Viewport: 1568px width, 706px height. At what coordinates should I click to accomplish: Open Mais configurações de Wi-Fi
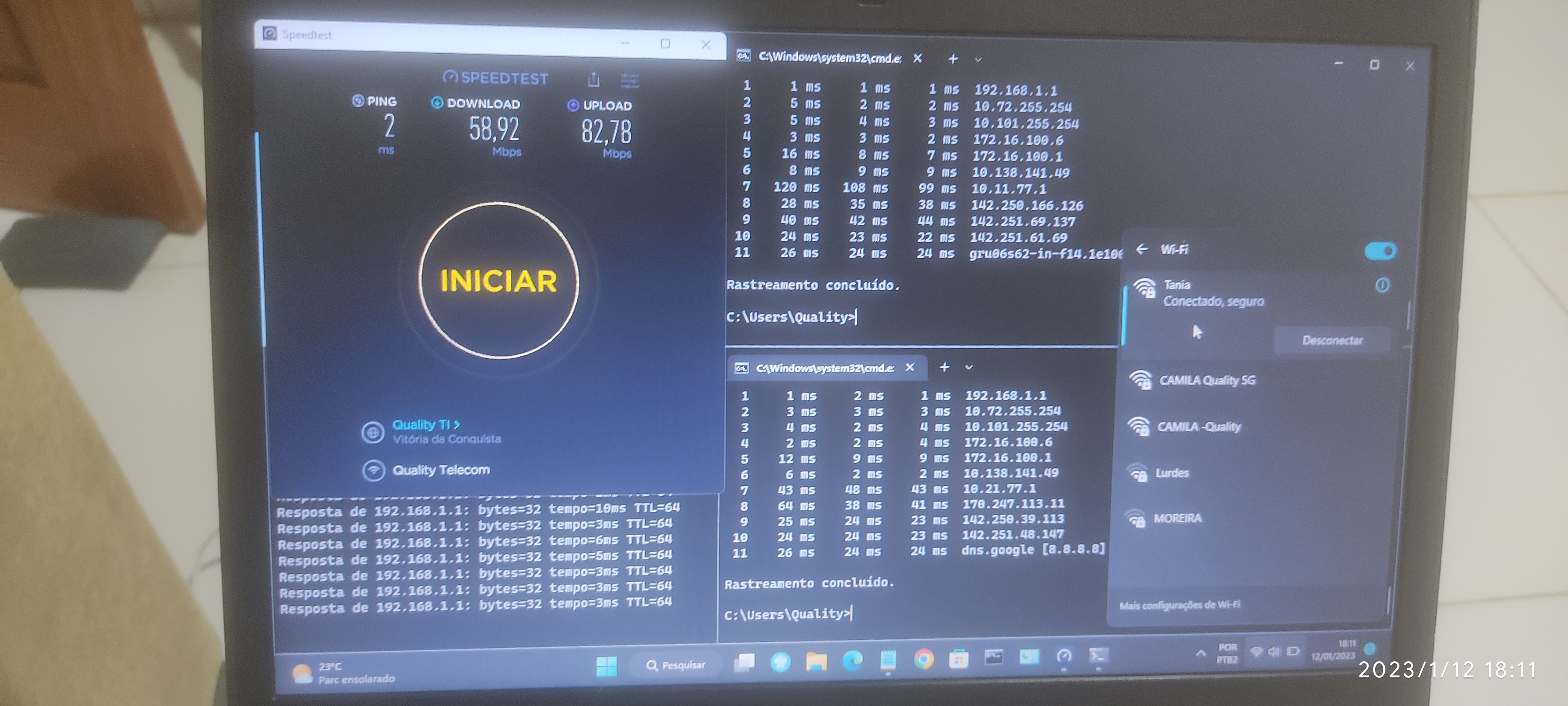point(1179,605)
